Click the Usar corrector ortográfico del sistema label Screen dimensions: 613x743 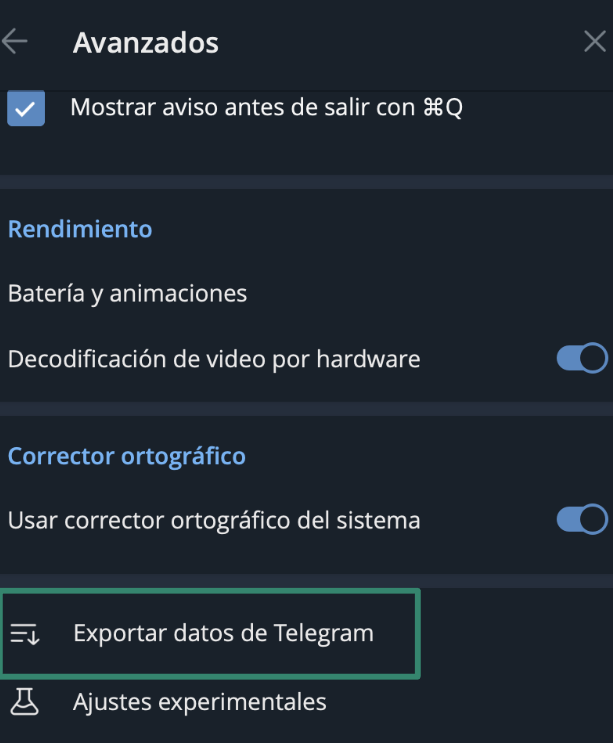click(214, 521)
